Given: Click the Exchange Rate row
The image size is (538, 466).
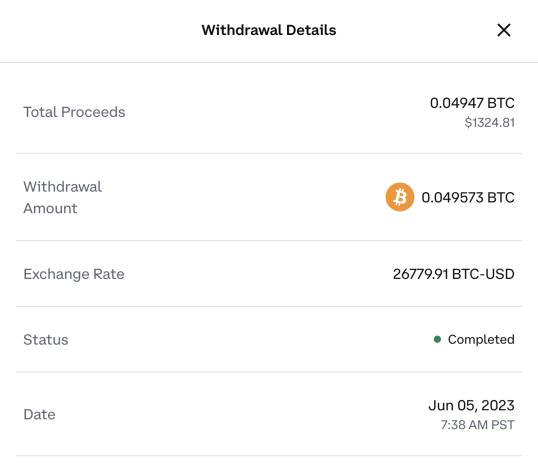Looking at the screenshot, I should (x=269, y=274).
